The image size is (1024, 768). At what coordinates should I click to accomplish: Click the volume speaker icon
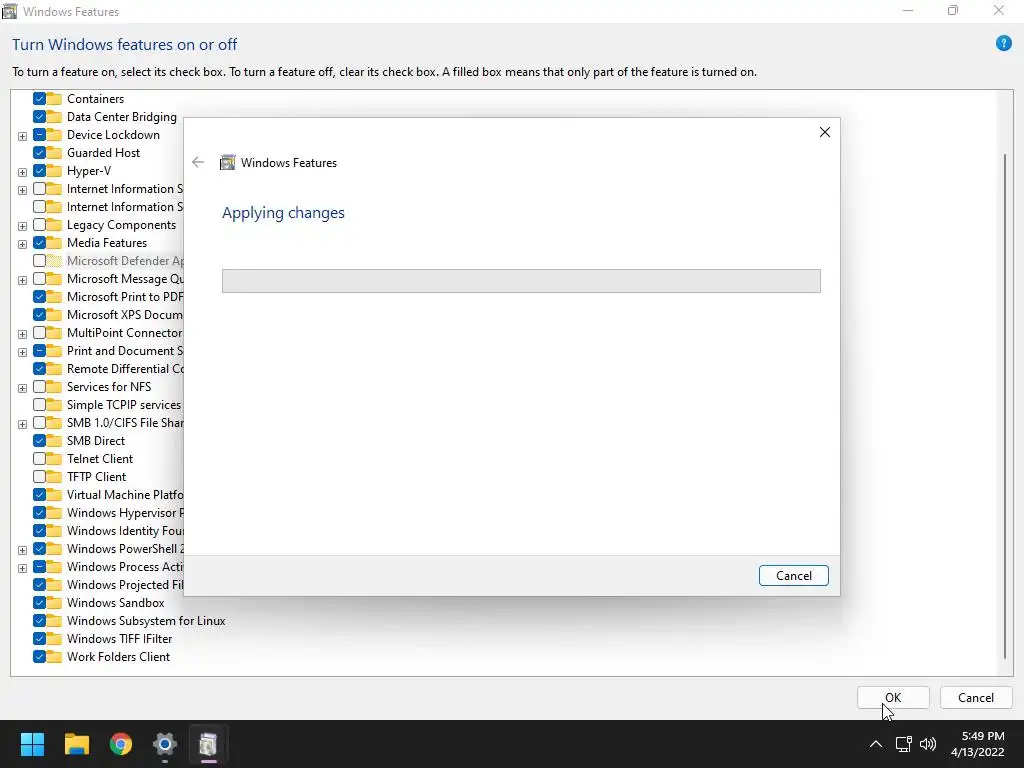927,744
